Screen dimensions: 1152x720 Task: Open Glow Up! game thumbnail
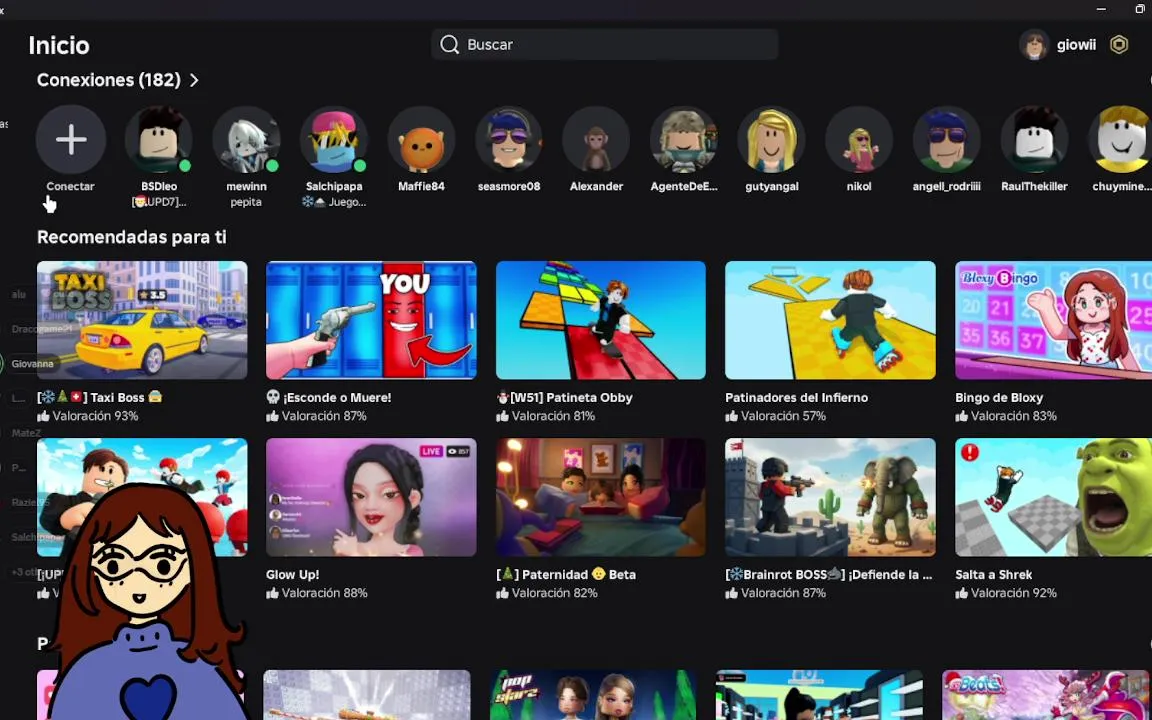pyautogui.click(x=371, y=497)
